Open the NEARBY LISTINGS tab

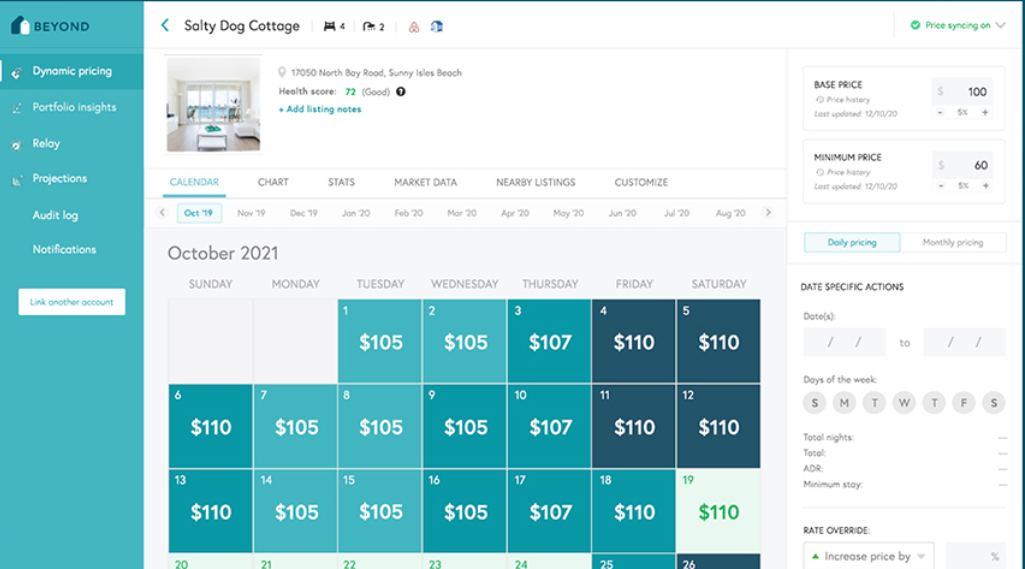[535, 182]
